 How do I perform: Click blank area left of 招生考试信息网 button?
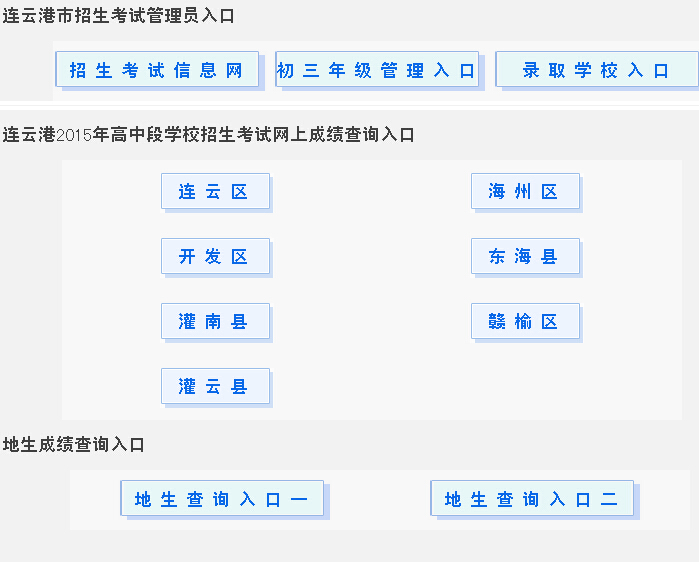click(28, 70)
